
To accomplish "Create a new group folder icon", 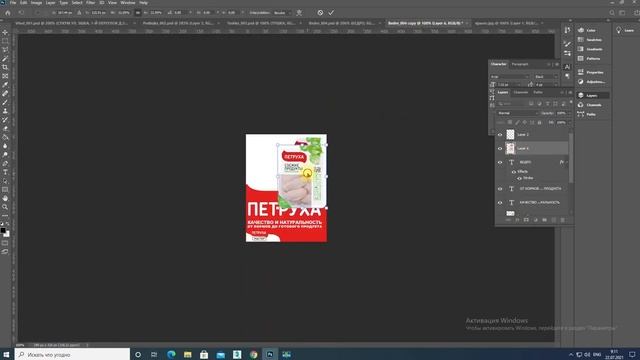I will coord(544,220).
